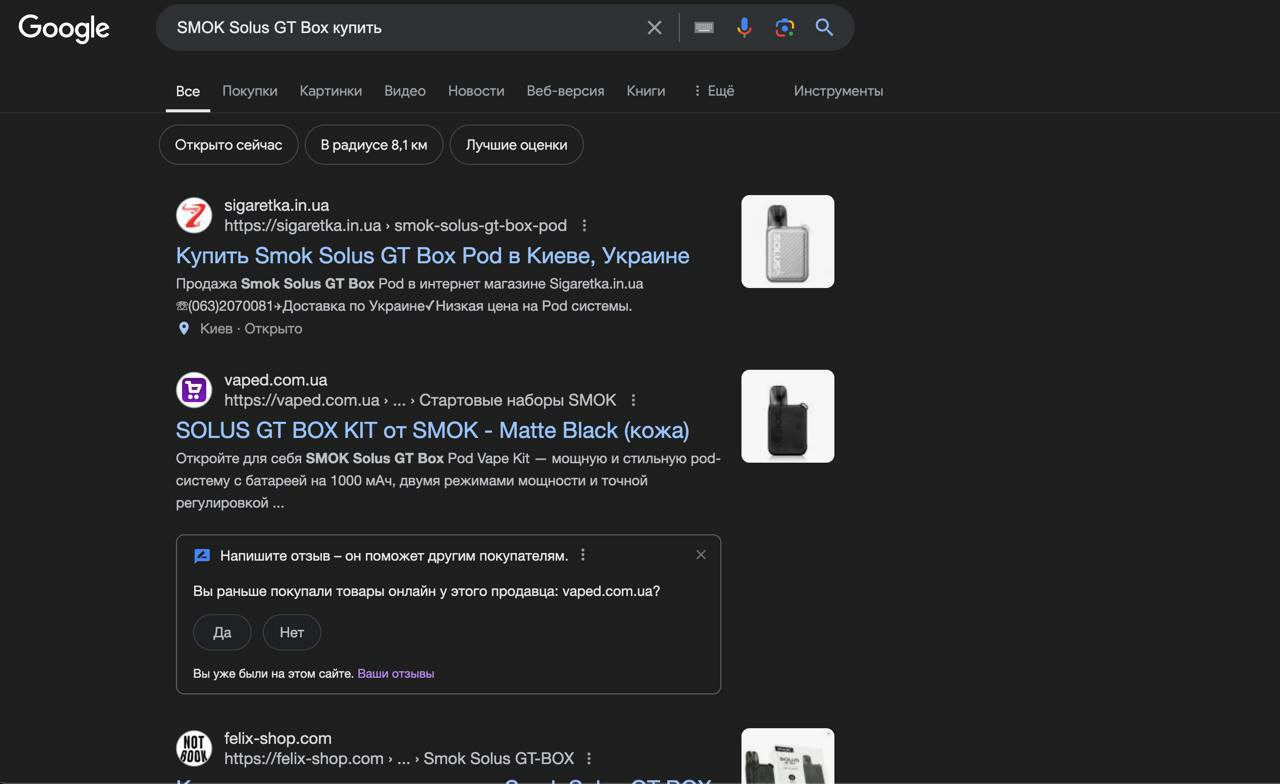This screenshot has width=1280, height=784.
Task: Click the search input field
Action: (400, 28)
